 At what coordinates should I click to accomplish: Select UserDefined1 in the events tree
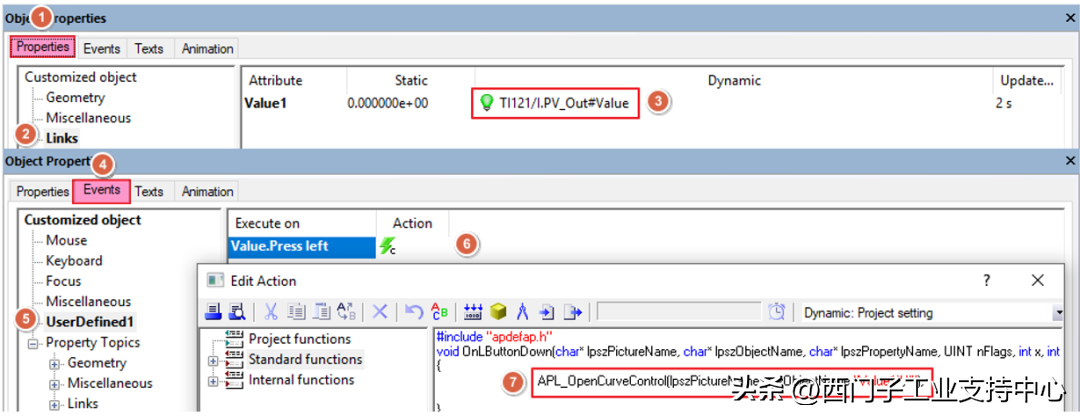(89, 322)
